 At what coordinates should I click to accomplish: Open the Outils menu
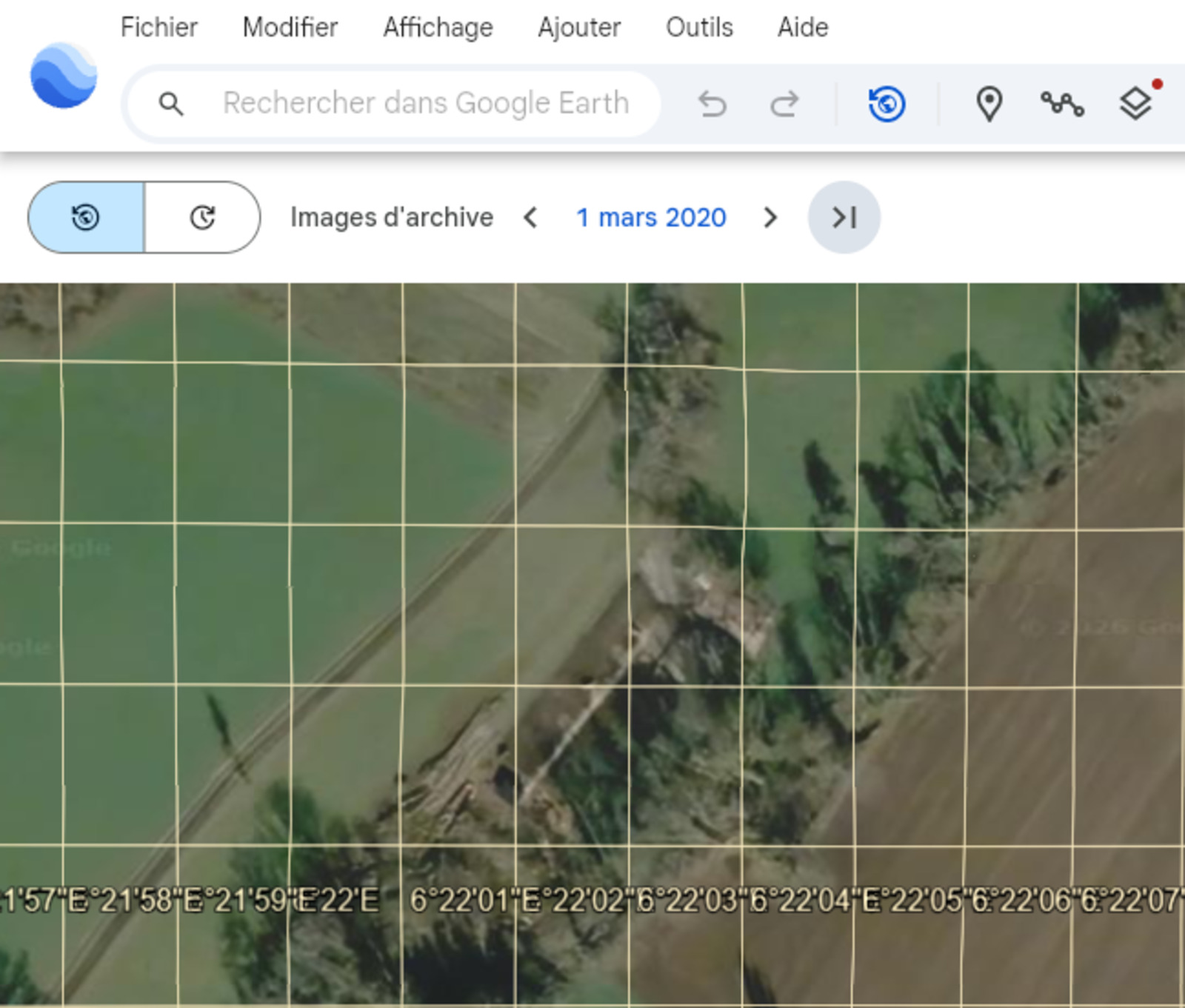point(698,27)
